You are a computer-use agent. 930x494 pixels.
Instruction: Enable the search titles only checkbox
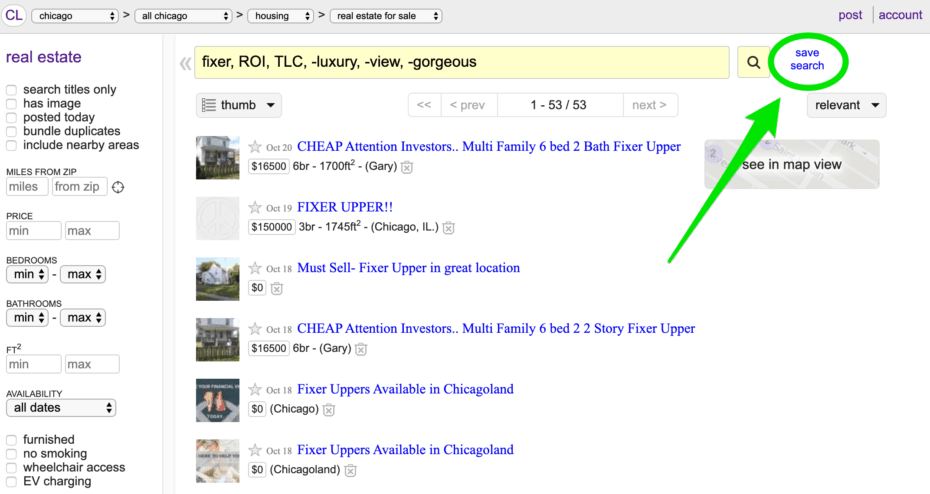12,90
